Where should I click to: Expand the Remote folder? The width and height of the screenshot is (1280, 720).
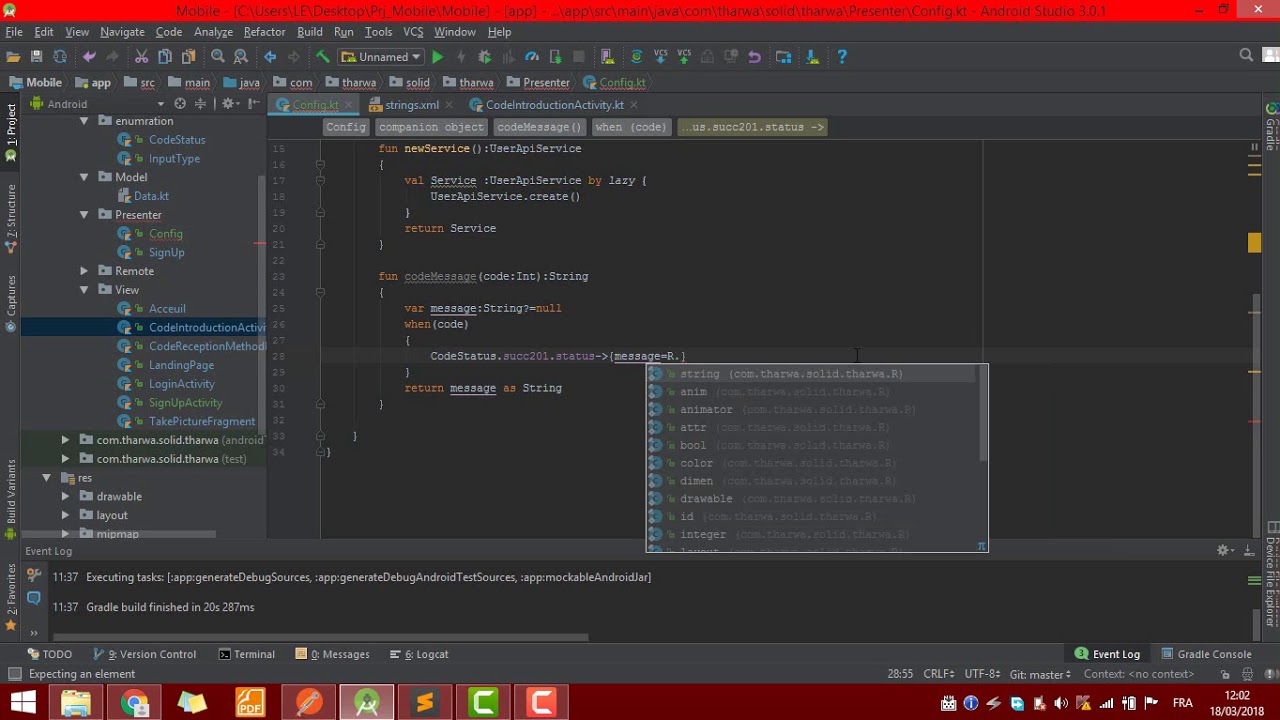(x=84, y=271)
